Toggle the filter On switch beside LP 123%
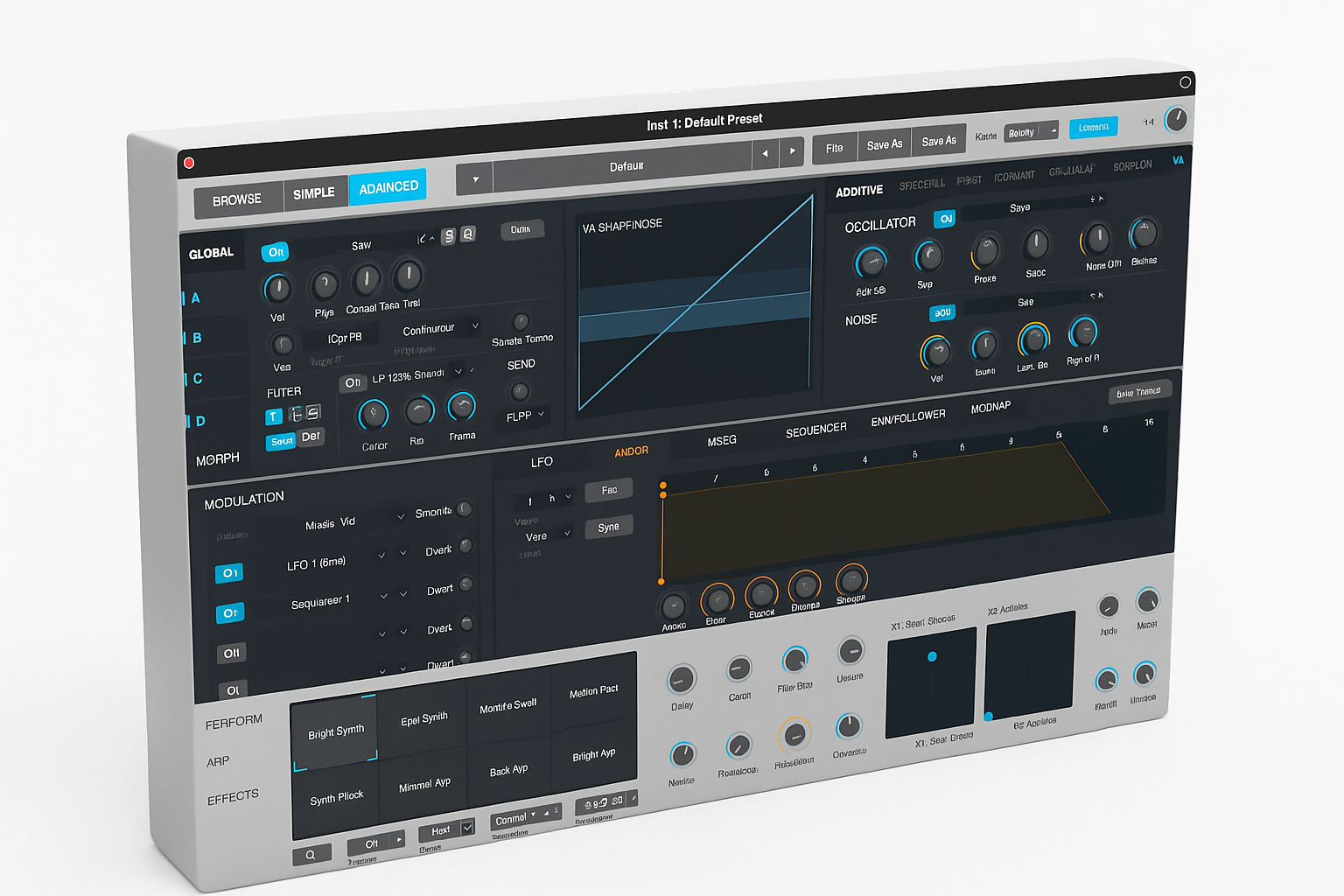The height and width of the screenshot is (896, 1344). click(x=353, y=383)
